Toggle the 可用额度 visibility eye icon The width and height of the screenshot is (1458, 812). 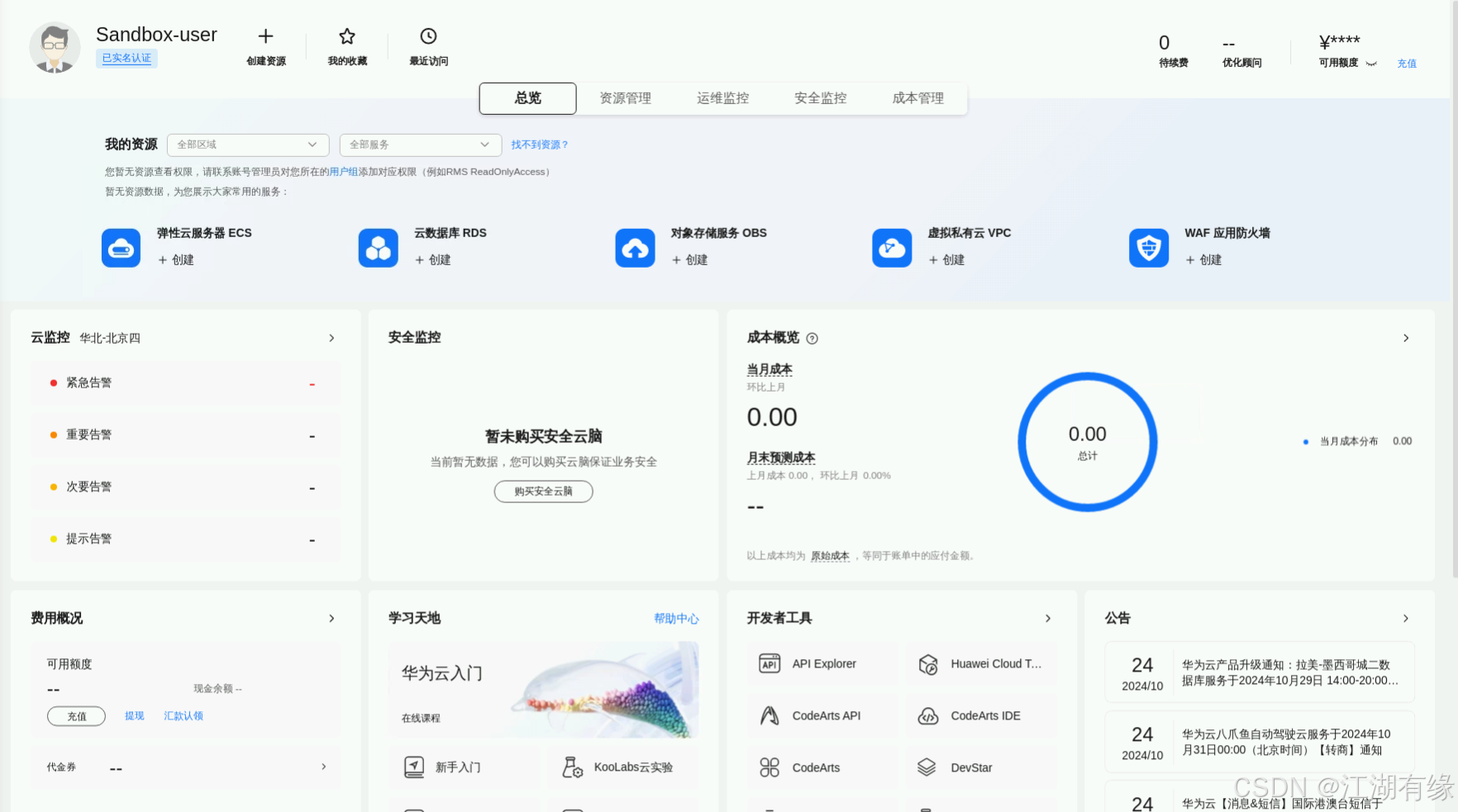[x=1371, y=64]
